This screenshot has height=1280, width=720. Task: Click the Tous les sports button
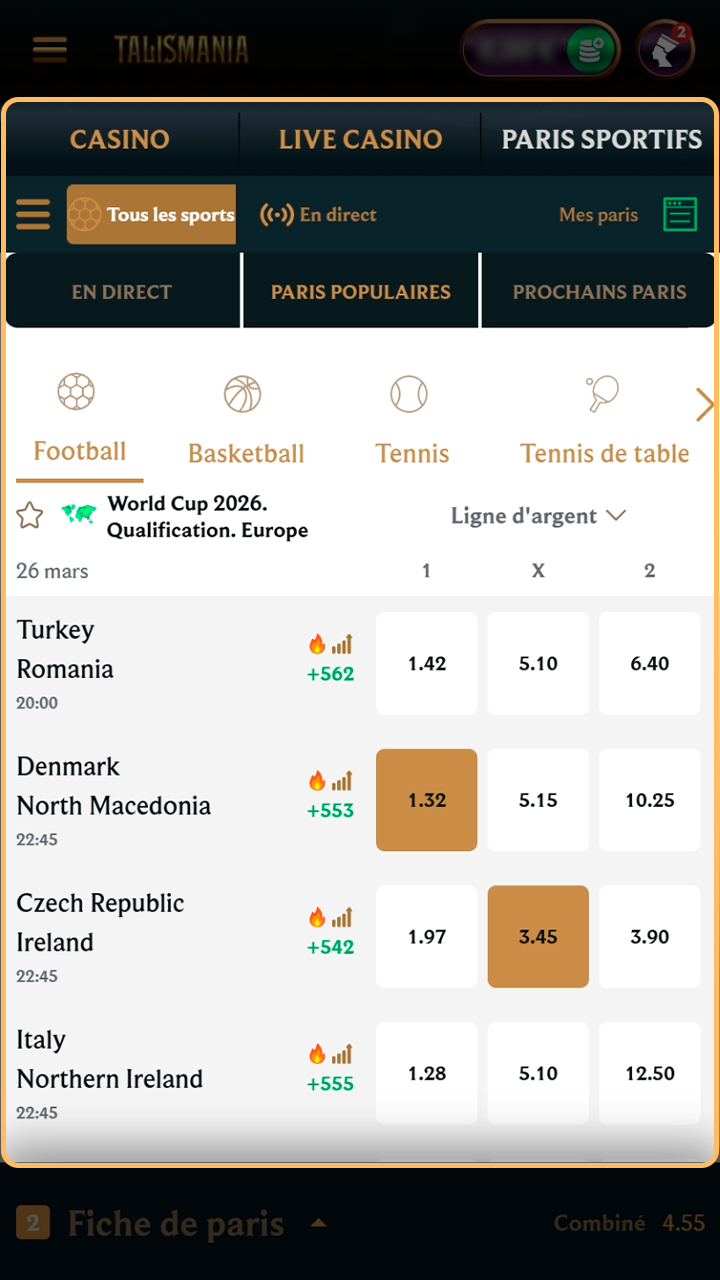point(151,214)
